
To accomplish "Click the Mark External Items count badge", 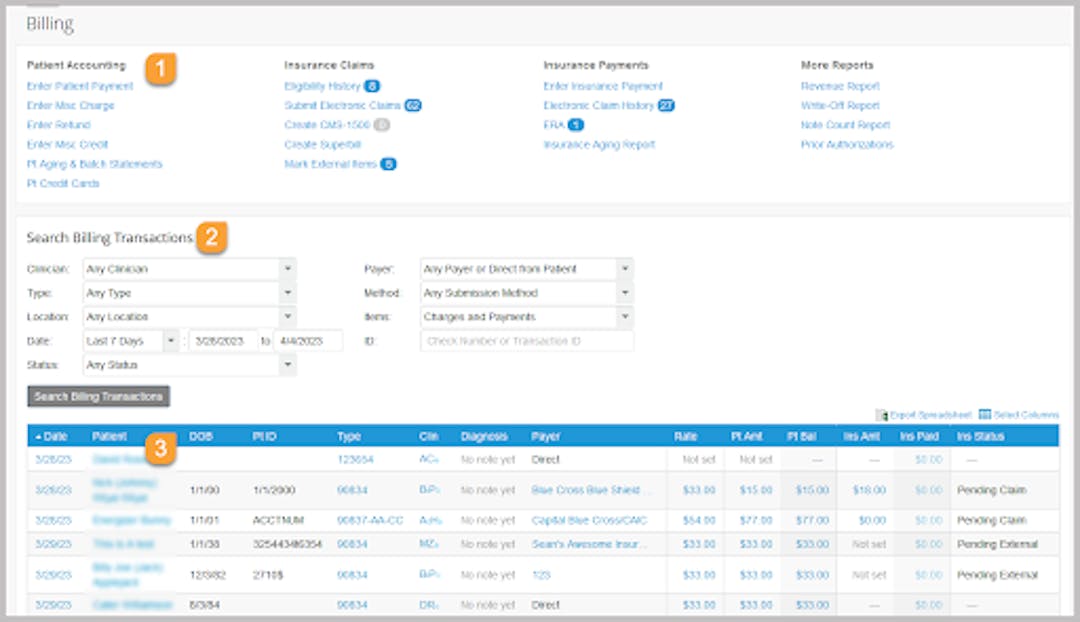I will (x=388, y=164).
